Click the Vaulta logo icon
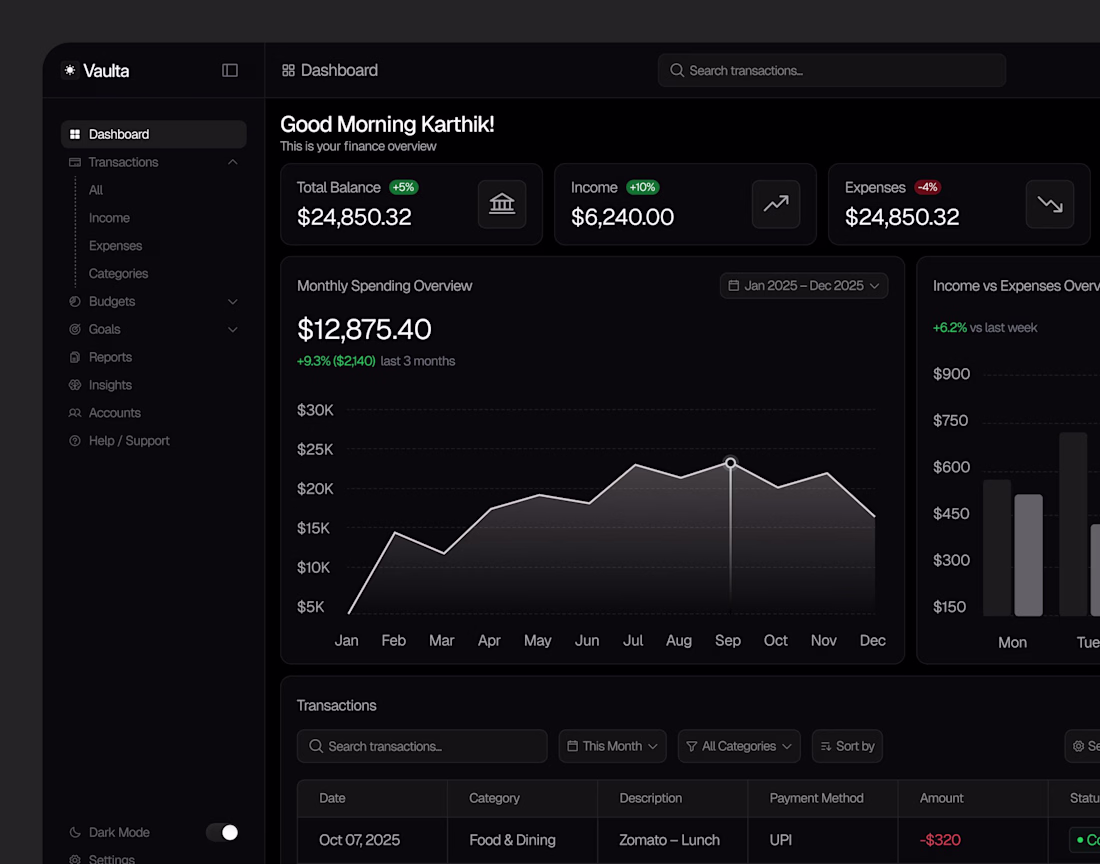Viewport: 1100px width, 864px height. 70,70
